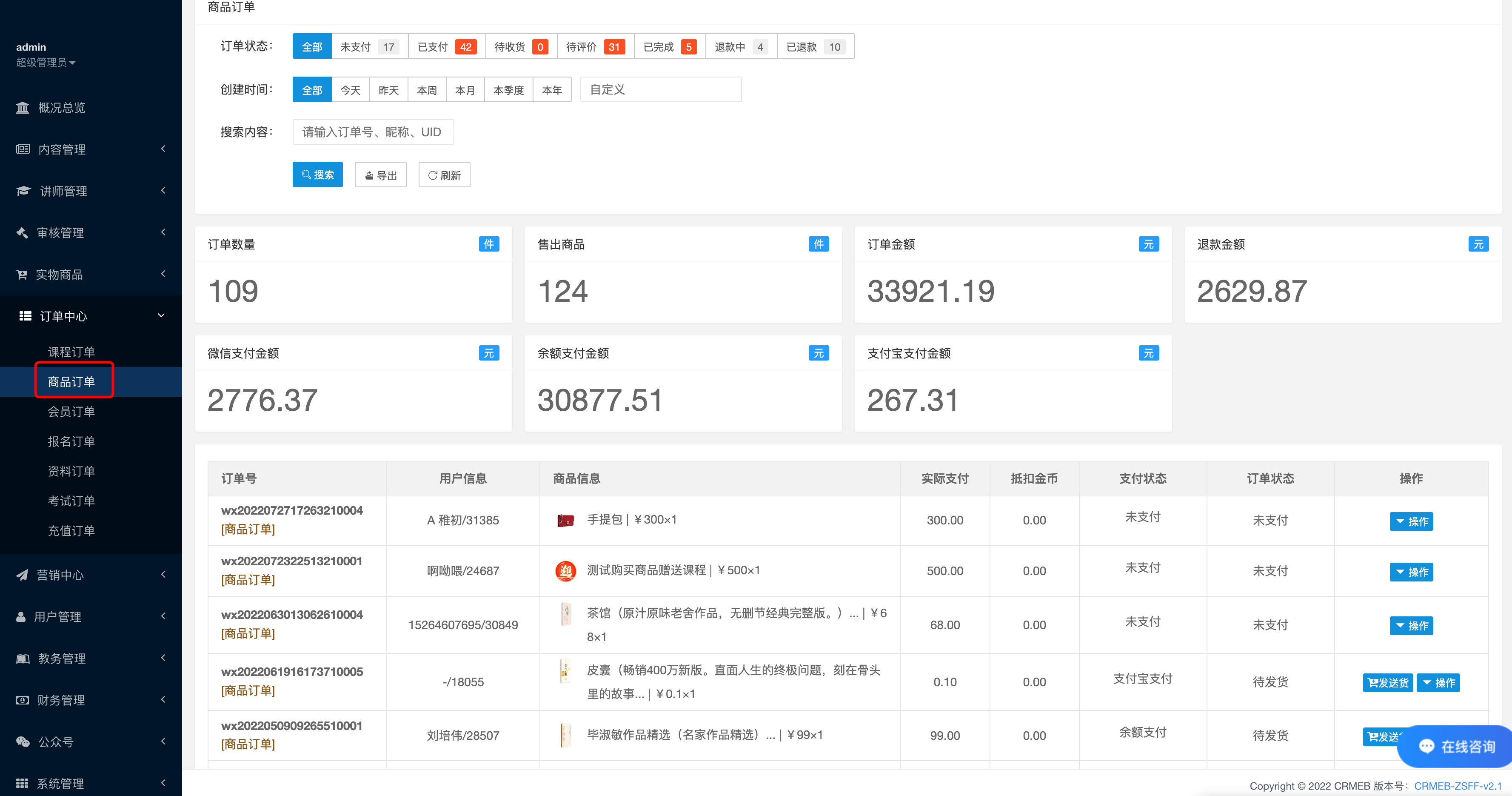Image resolution: width=1512 pixels, height=796 pixels.
Task: Click order number wx2022072717263210004
Action: point(292,510)
